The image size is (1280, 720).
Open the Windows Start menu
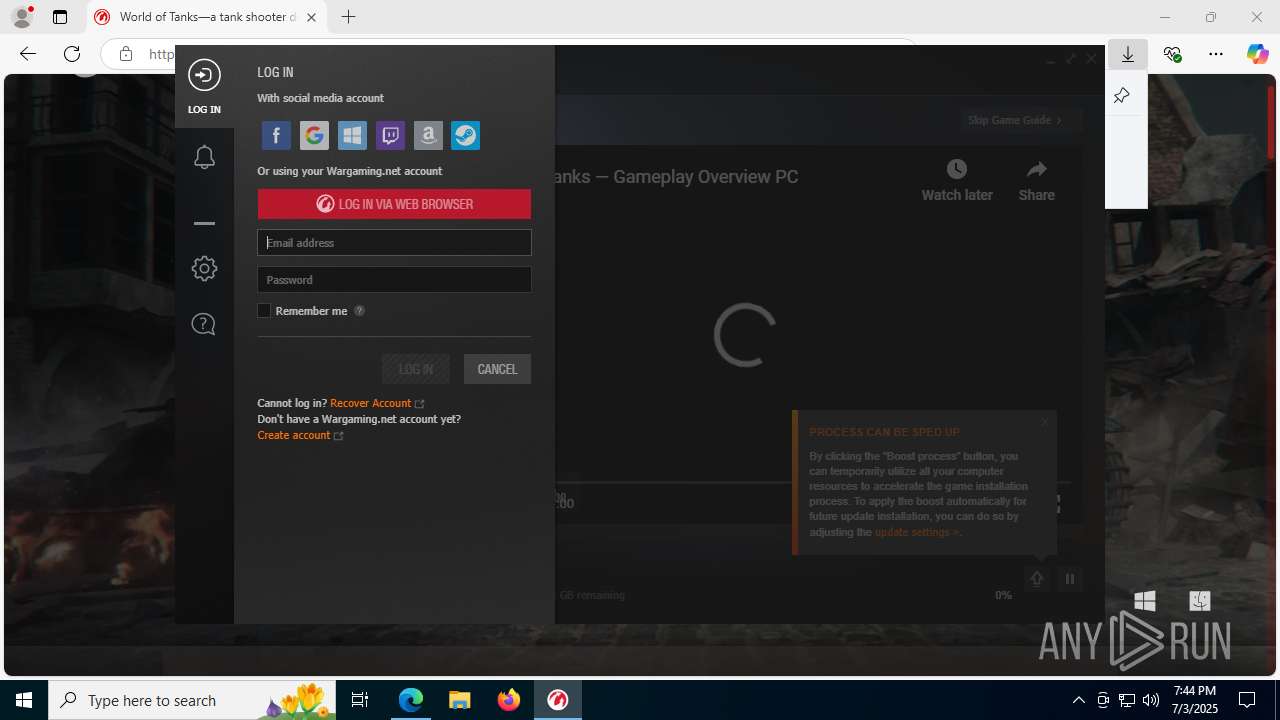(24, 700)
